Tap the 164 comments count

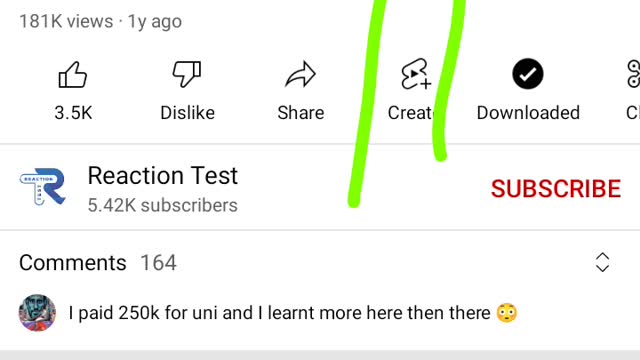(x=158, y=262)
